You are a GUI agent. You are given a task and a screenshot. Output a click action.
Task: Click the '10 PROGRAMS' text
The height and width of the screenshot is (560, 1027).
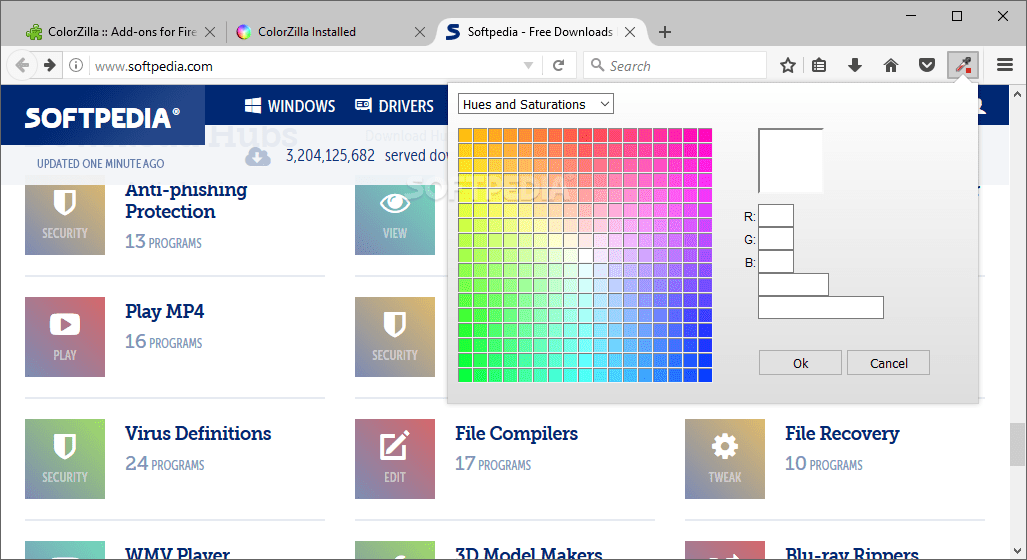pyautogui.click(x=824, y=464)
